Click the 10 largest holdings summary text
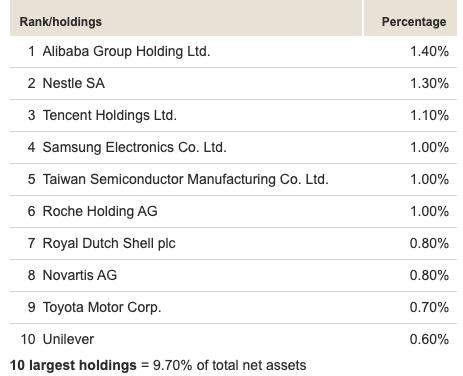463x376 pixels. 158,365
